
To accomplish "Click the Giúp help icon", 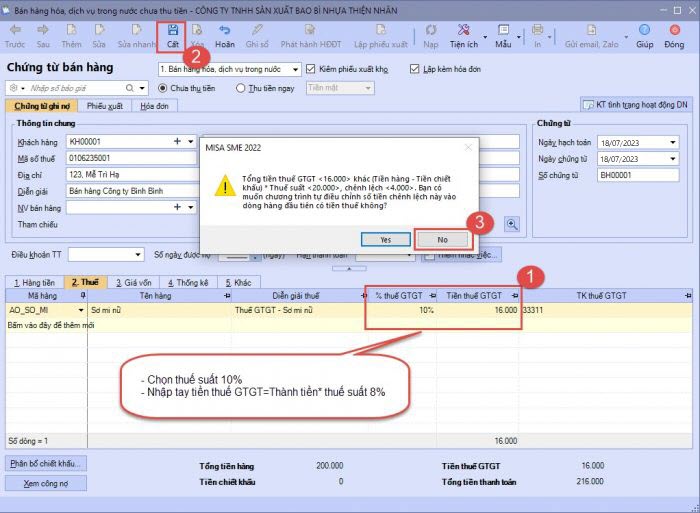I will [645, 35].
